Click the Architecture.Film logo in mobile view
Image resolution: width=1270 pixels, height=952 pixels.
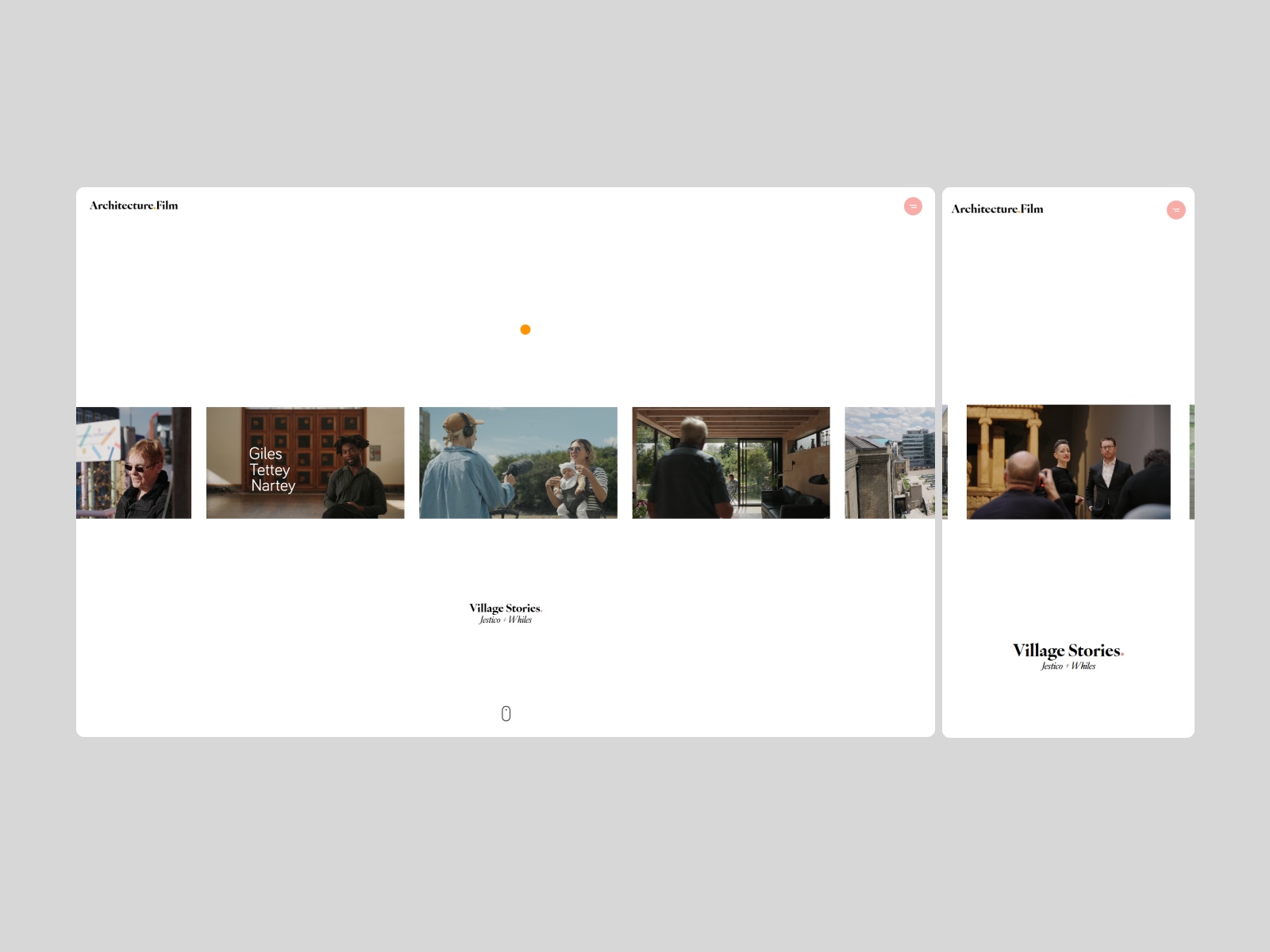tap(997, 209)
